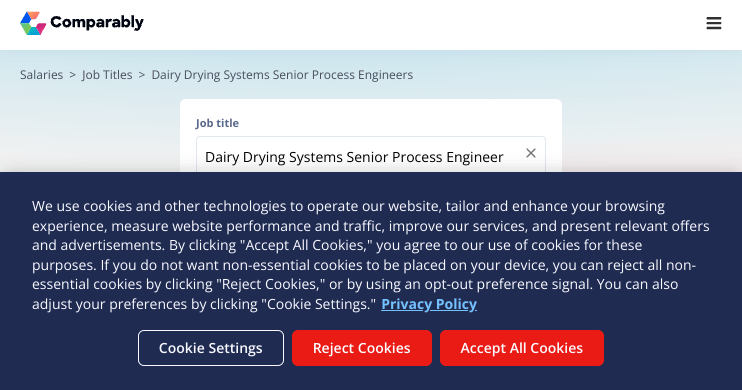Open the Privacy Policy link

pyautogui.click(x=429, y=304)
